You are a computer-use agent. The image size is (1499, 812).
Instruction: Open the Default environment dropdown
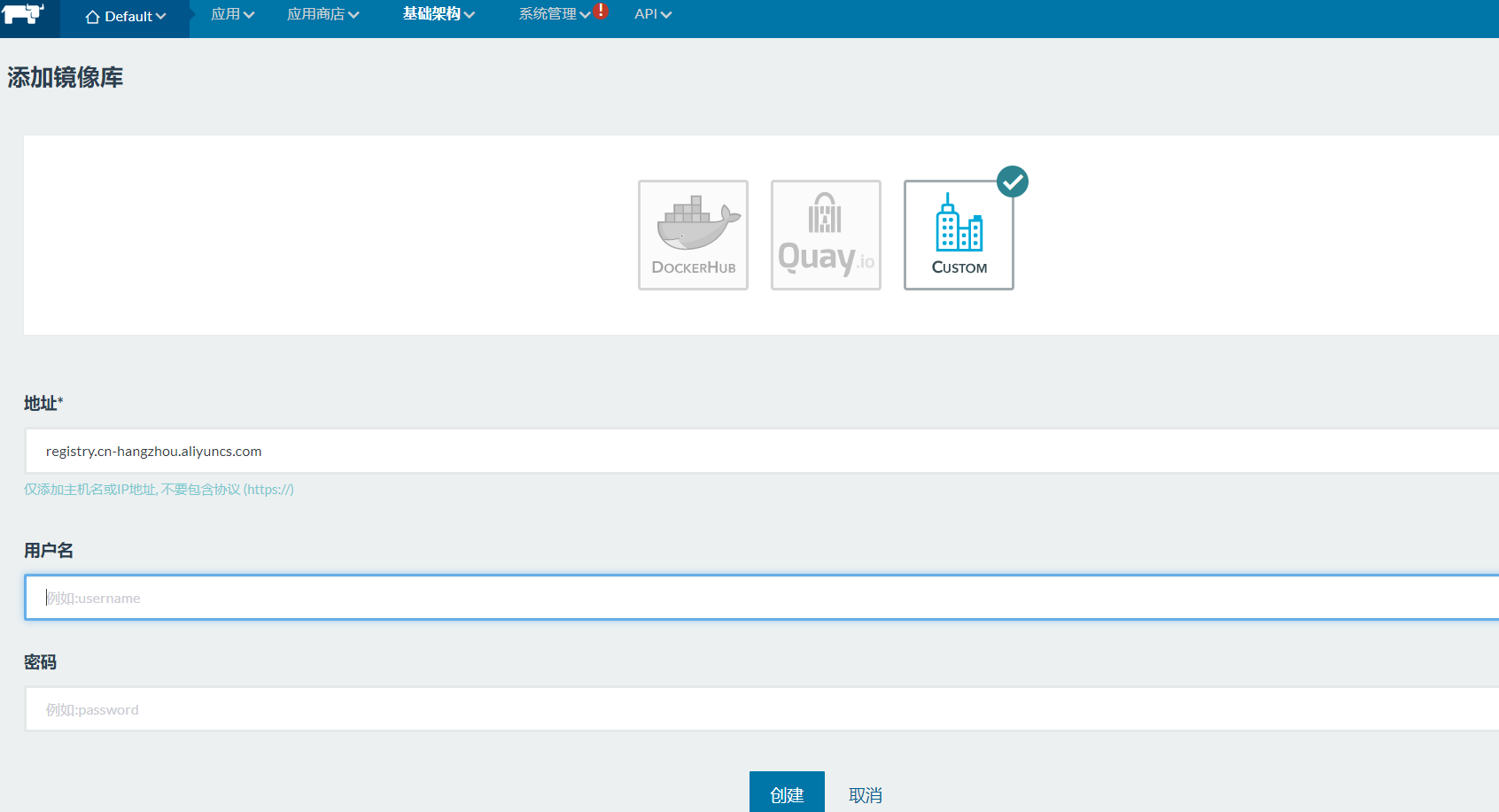pyautogui.click(x=126, y=17)
